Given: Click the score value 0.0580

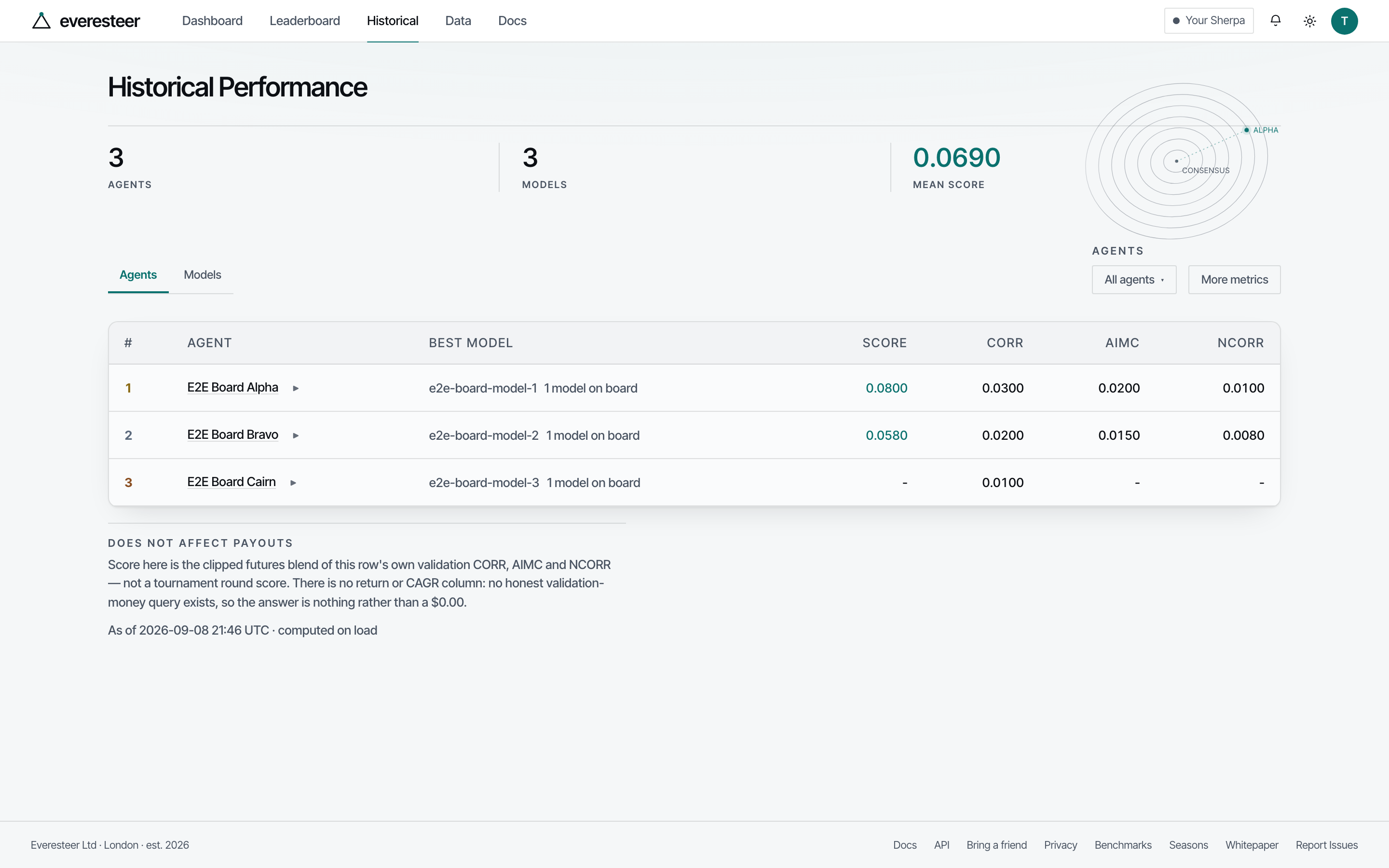Looking at the screenshot, I should pos(886,435).
